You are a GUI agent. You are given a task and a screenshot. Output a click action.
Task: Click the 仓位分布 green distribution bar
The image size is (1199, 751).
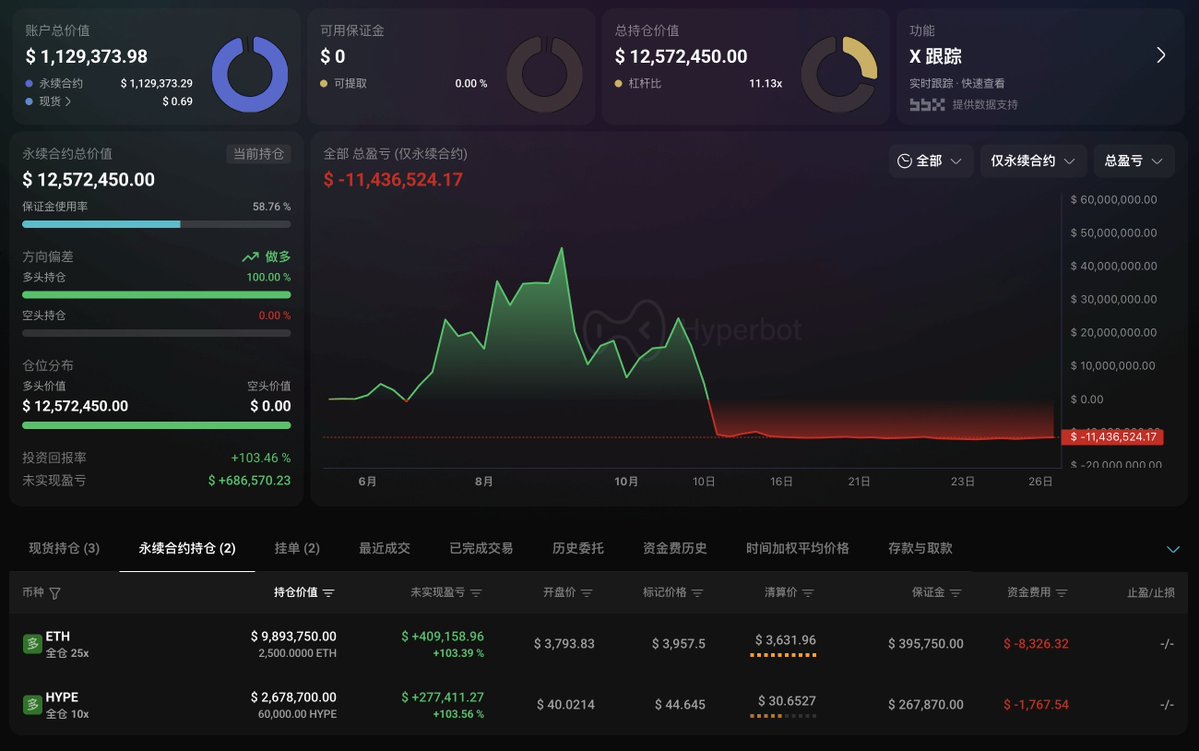coord(157,425)
